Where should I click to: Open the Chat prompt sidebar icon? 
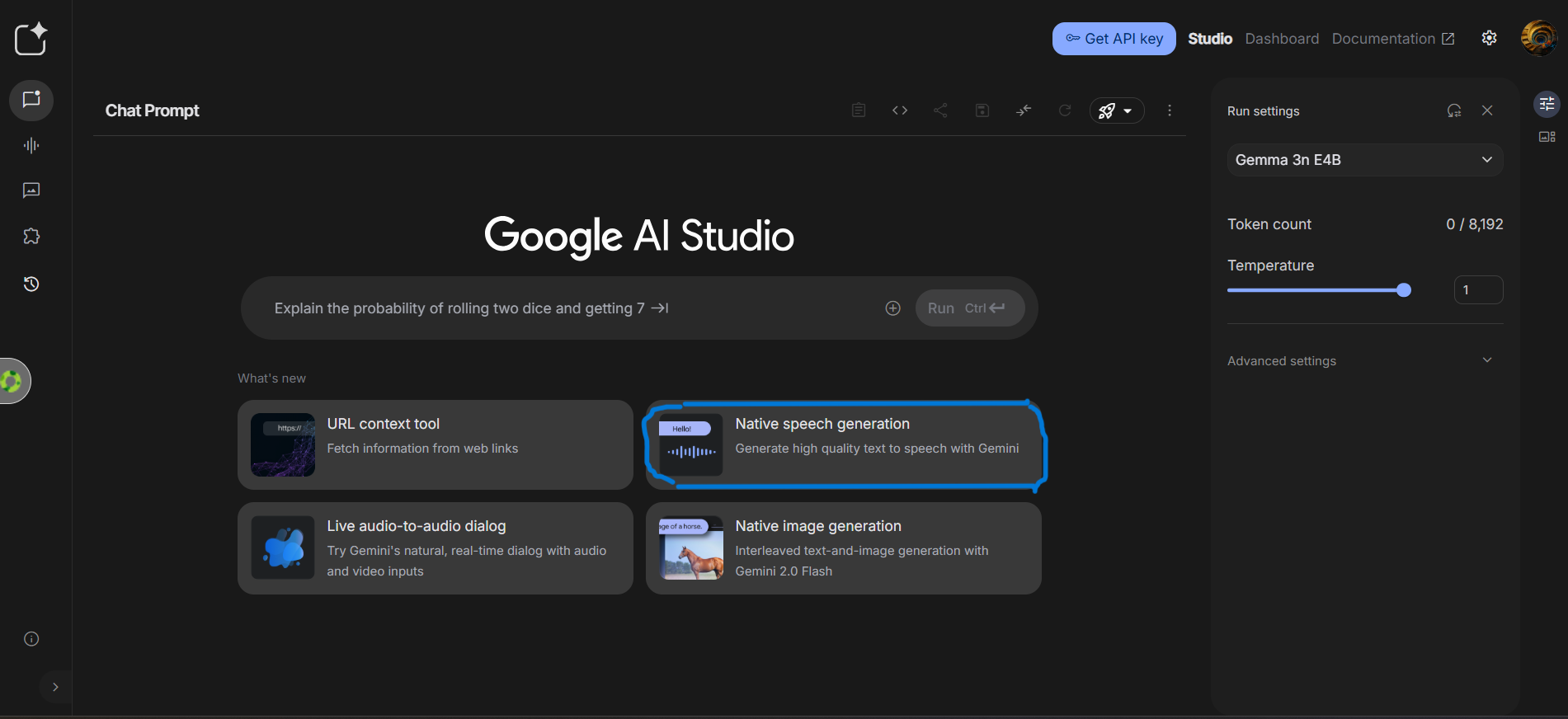(x=31, y=100)
